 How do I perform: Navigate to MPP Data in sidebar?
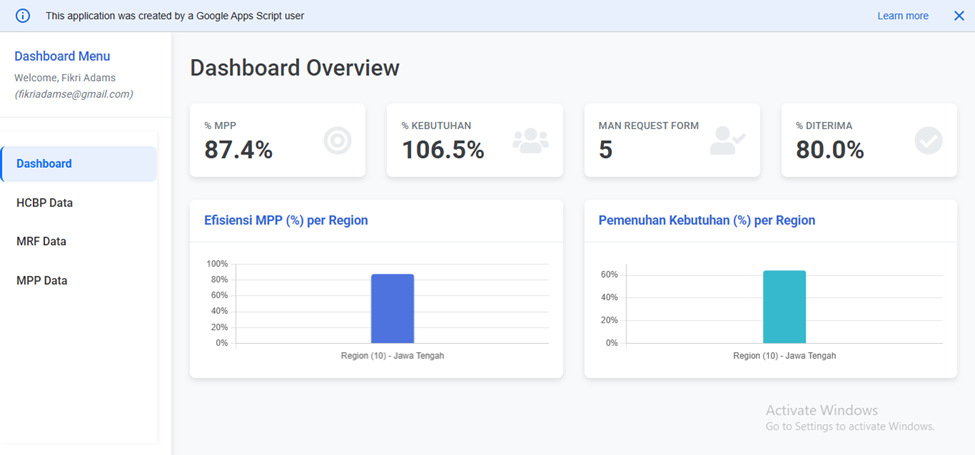click(x=42, y=281)
